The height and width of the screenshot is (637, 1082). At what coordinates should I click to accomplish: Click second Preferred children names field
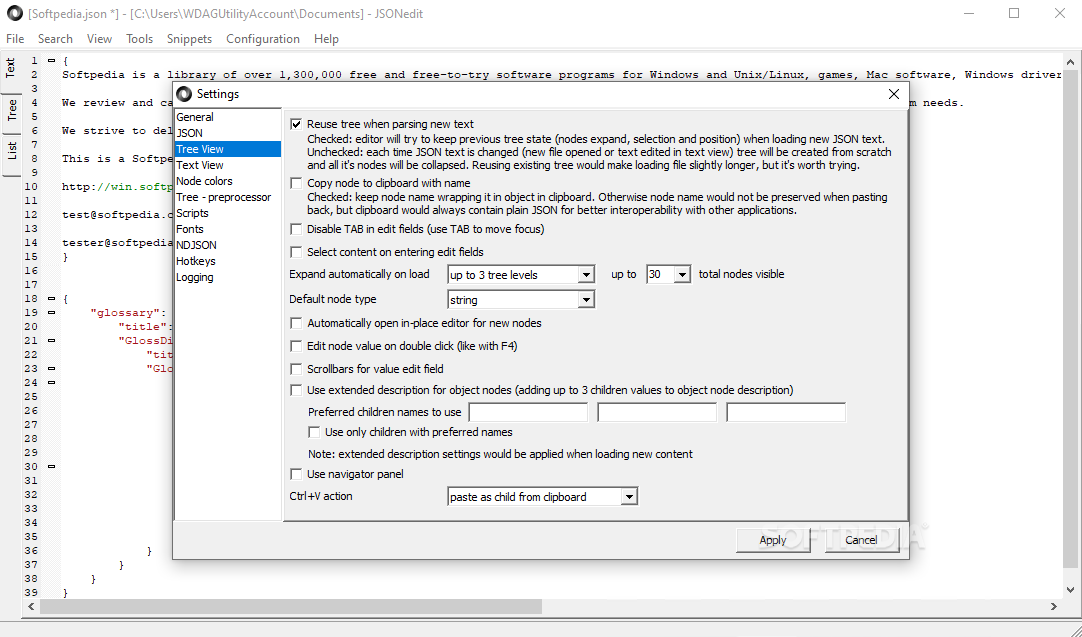click(657, 412)
